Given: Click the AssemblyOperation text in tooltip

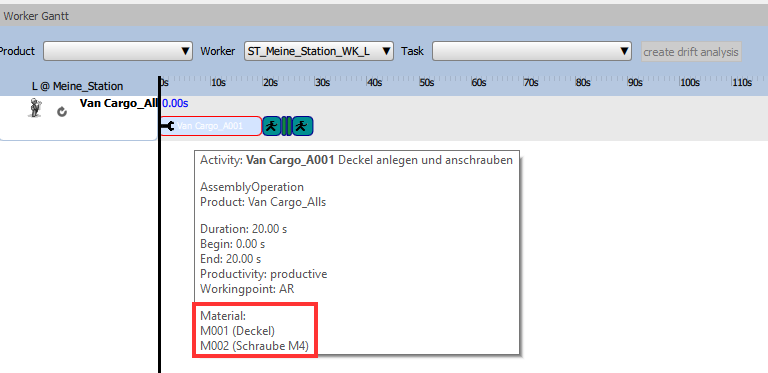Looking at the screenshot, I should click(252, 187).
